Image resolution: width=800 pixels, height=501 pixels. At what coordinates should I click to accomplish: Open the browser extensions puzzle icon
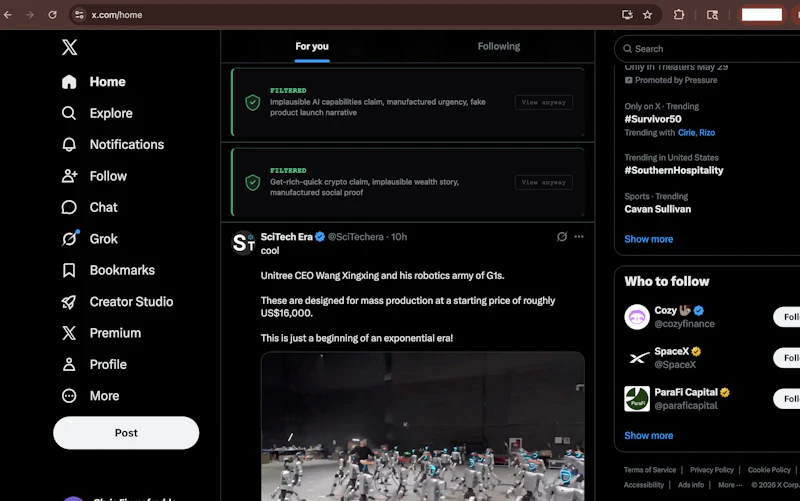pos(679,15)
